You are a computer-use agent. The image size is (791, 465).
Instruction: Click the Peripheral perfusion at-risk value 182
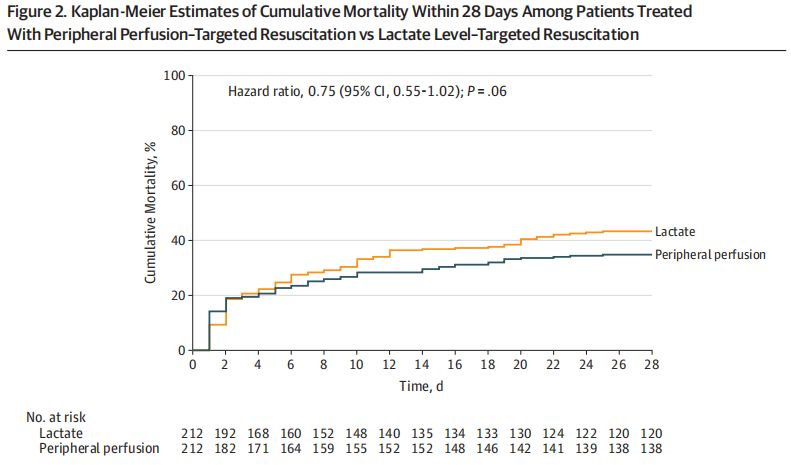226,448
